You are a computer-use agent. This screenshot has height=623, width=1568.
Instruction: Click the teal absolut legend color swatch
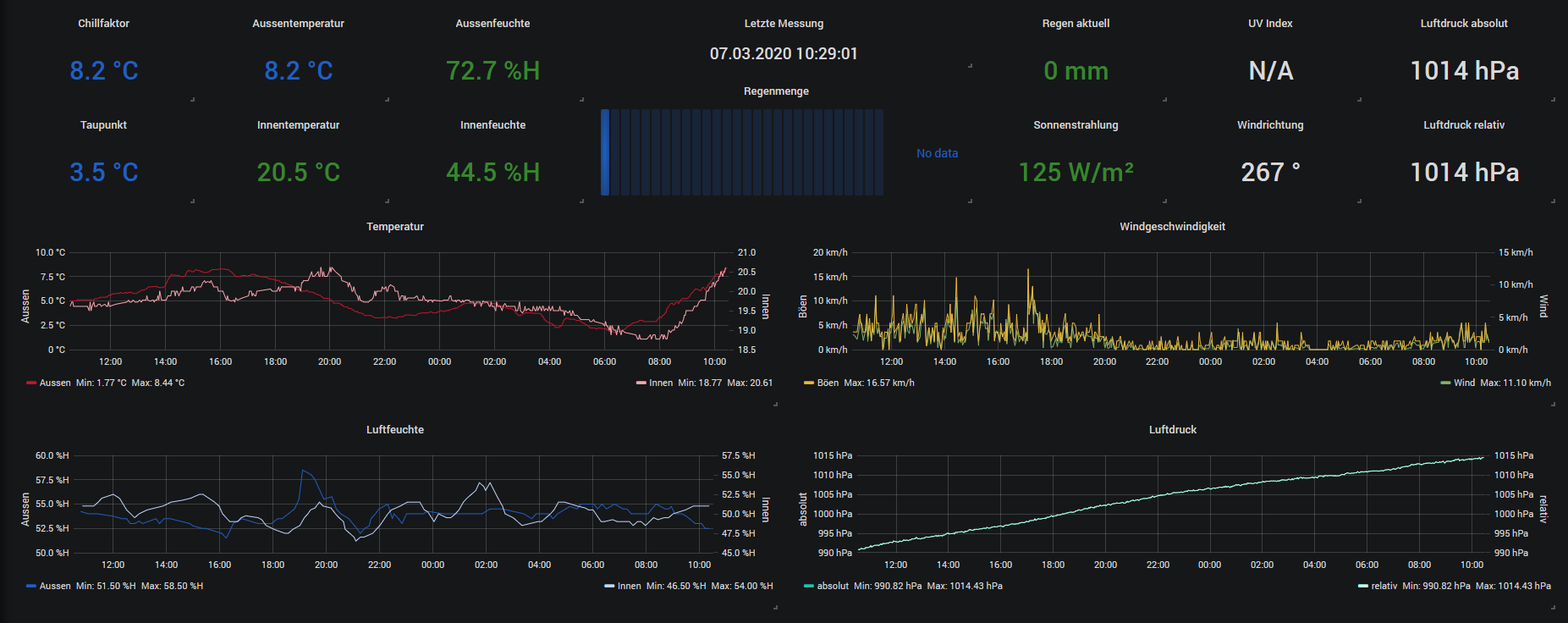pyautogui.click(x=809, y=586)
